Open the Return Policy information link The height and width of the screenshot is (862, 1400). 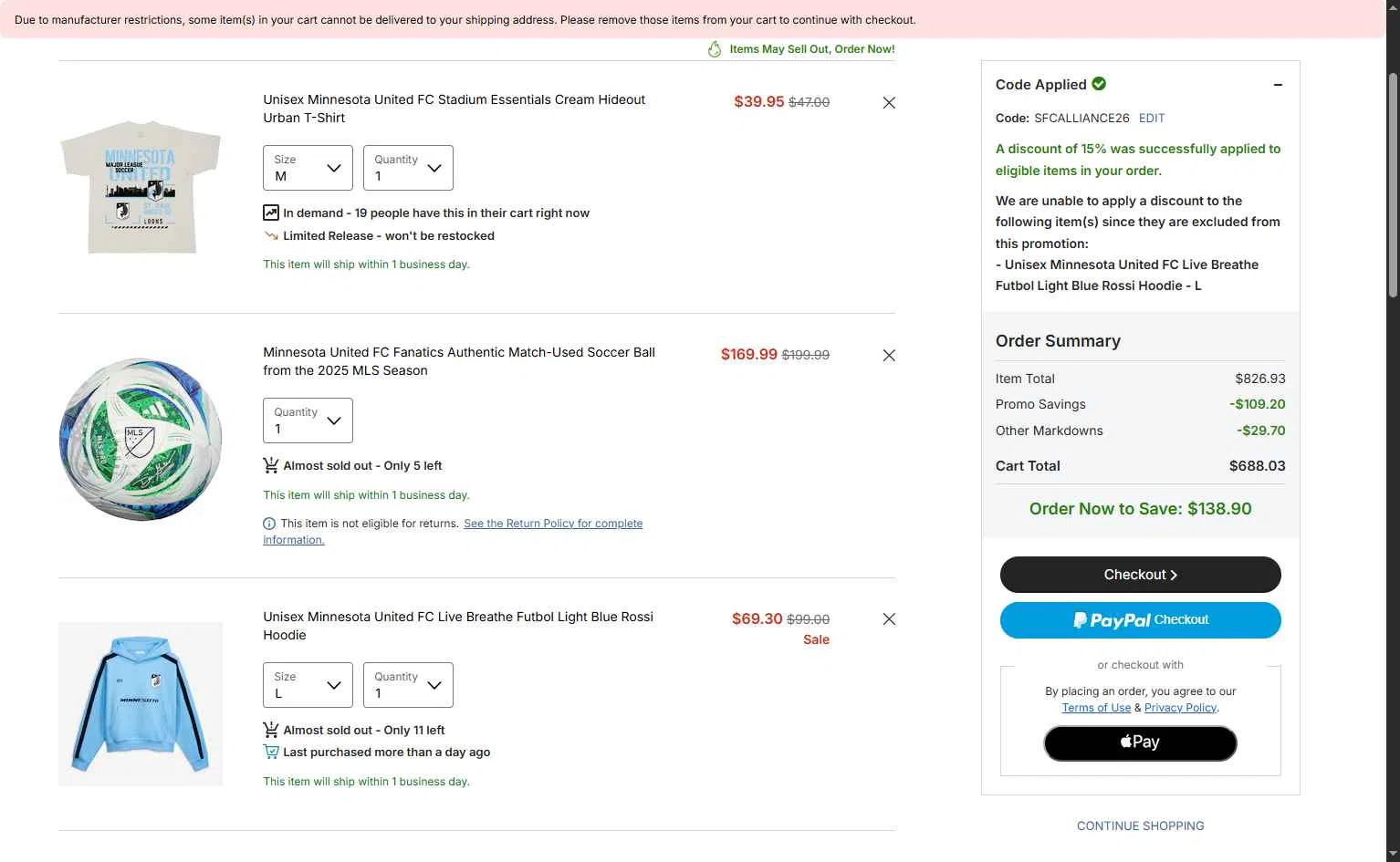(x=453, y=532)
